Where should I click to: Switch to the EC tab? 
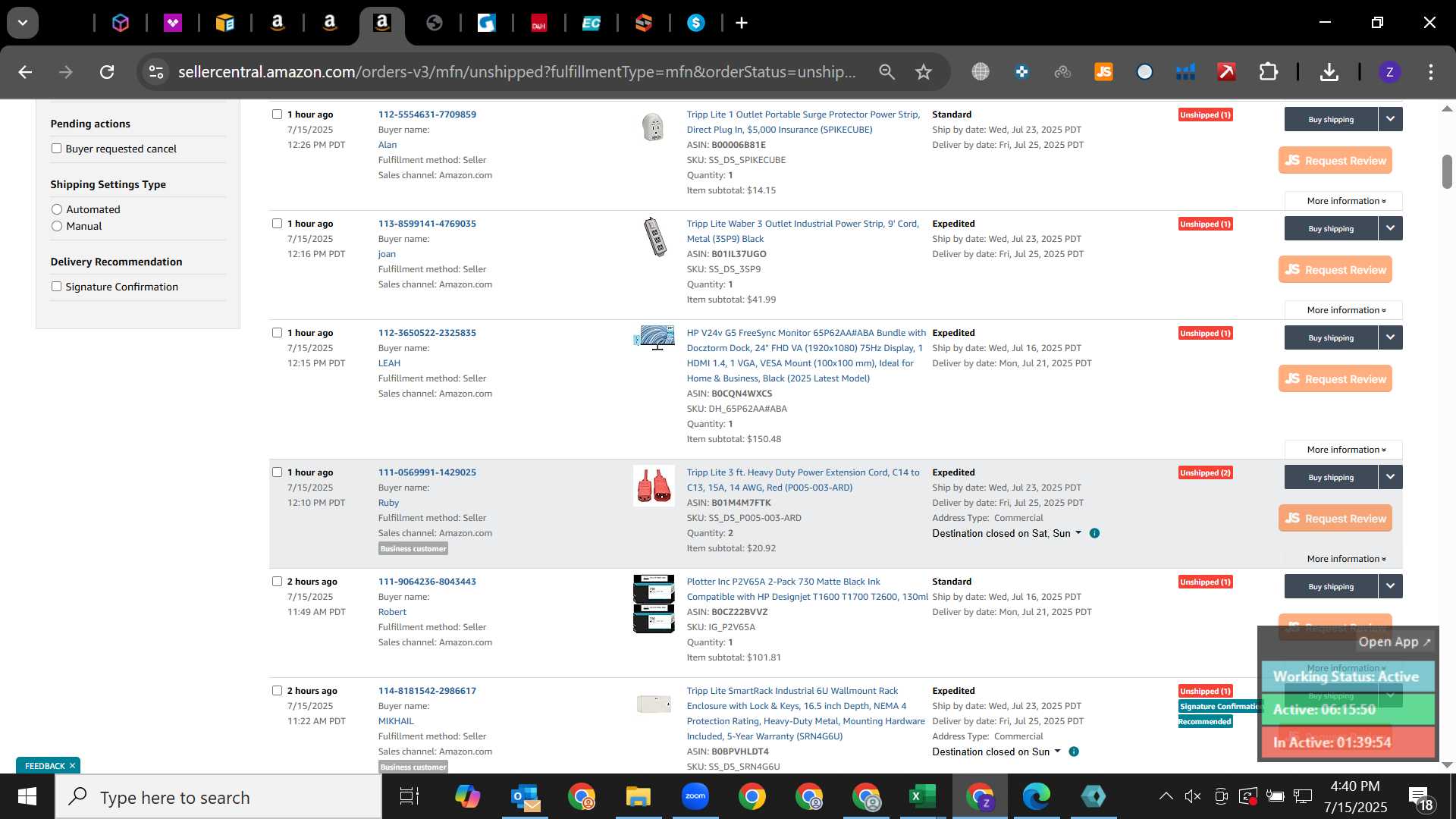(x=591, y=23)
